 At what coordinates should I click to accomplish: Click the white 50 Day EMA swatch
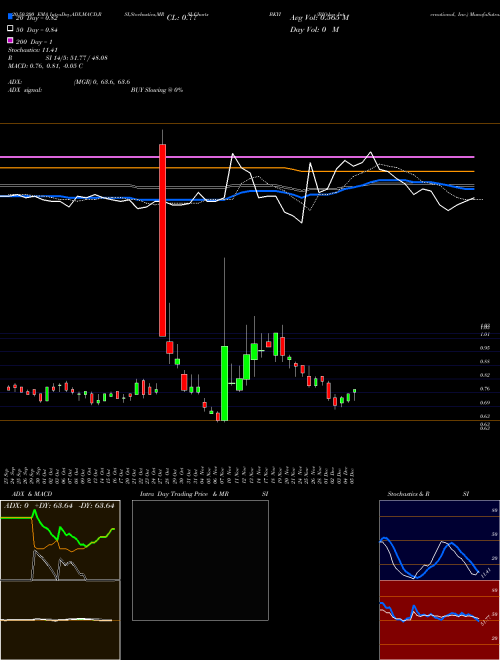pyautogui.click(x=10, y=29)
